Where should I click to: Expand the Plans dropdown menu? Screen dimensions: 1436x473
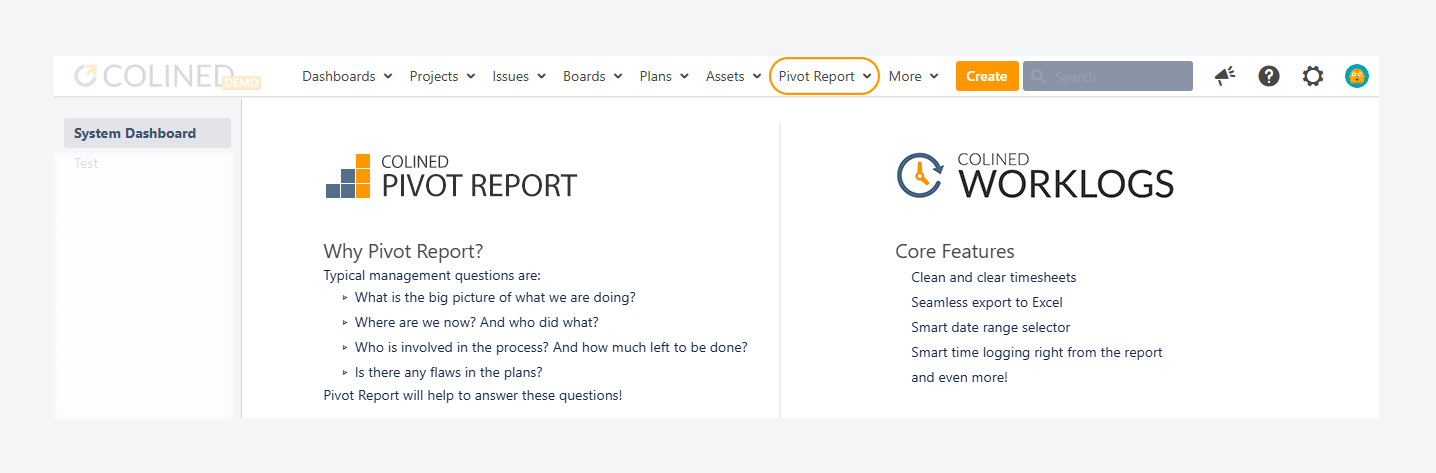664,76
